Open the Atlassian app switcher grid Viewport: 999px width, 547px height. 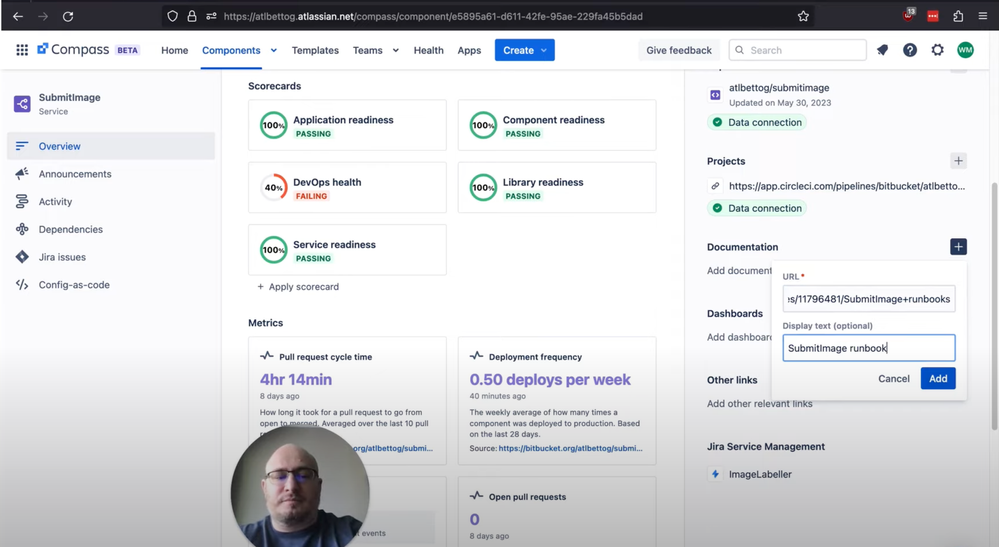tap(22, 50)
